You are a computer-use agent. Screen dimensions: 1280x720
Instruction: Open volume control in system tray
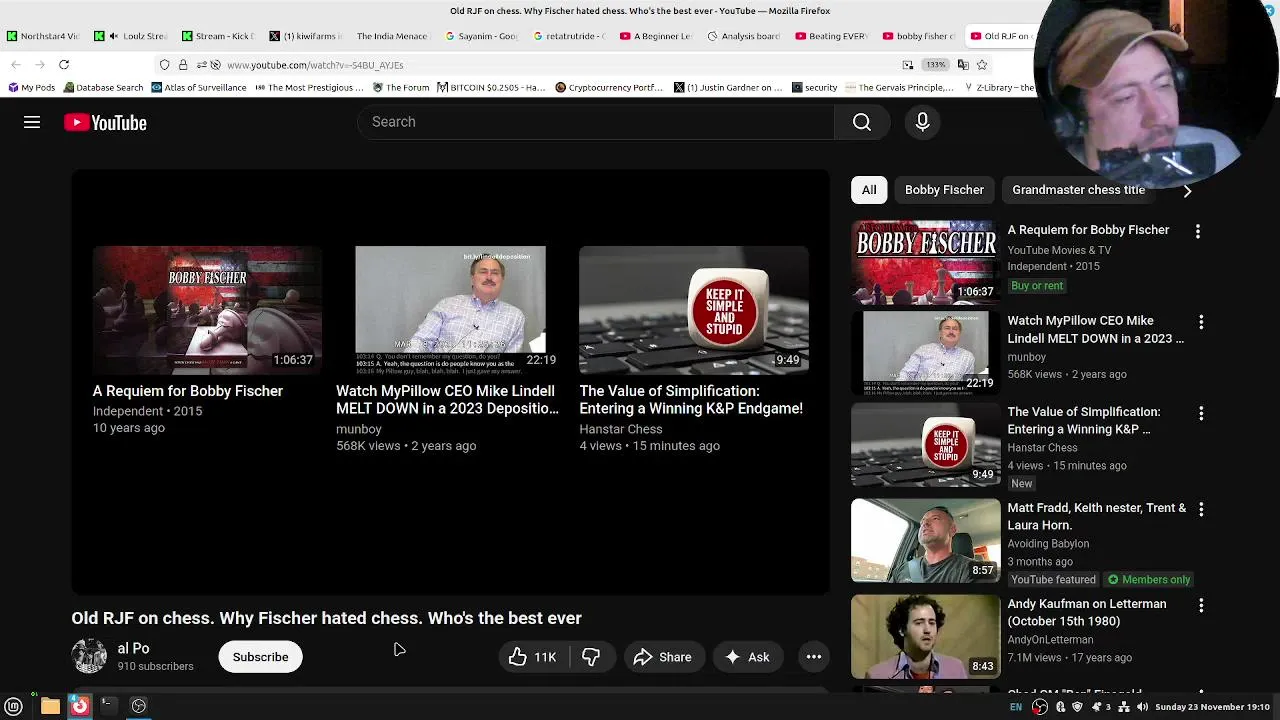pyautogui.click(x=1142, y=707)
